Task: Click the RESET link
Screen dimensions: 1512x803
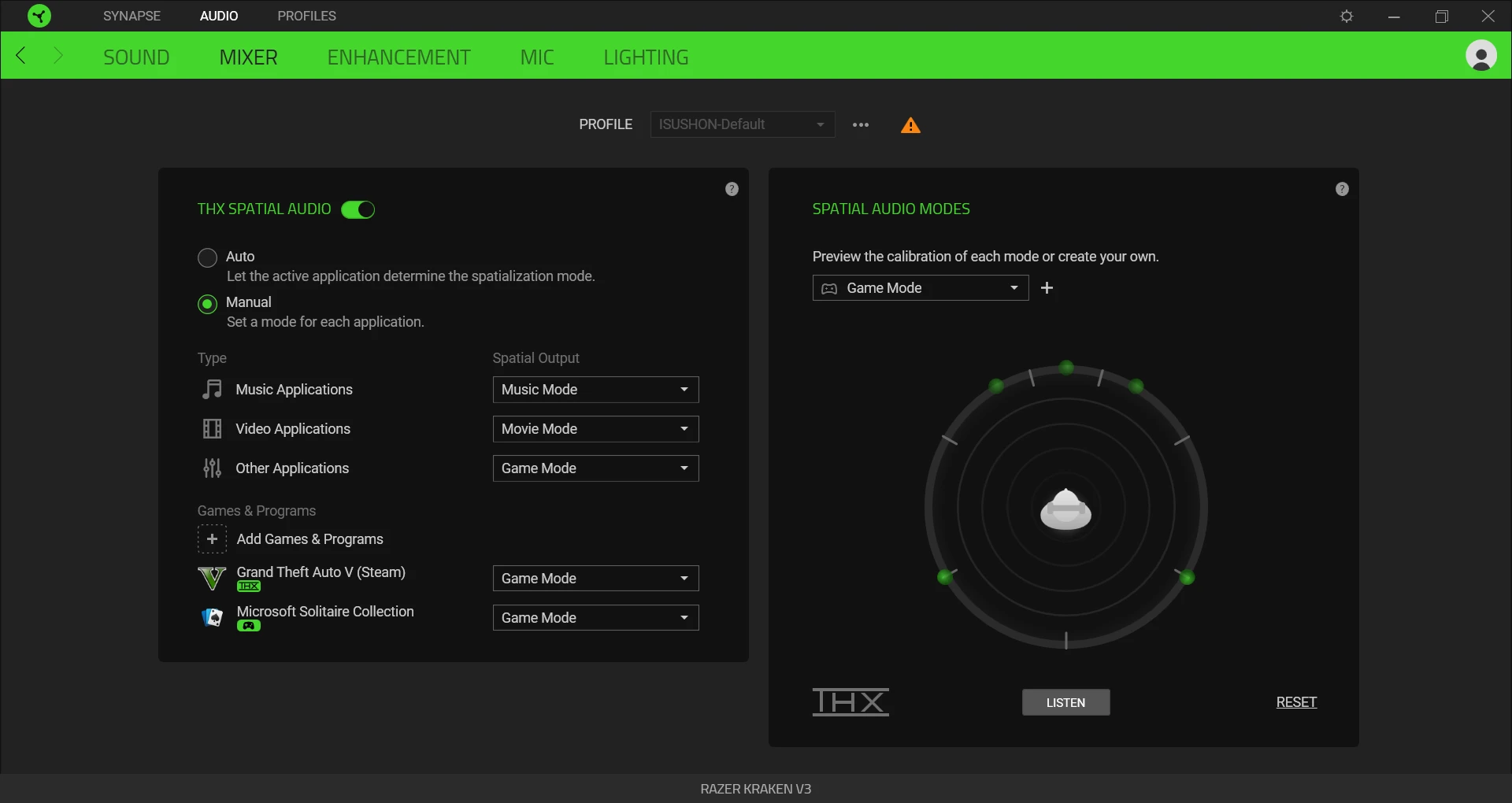Action: (1296, 702)
